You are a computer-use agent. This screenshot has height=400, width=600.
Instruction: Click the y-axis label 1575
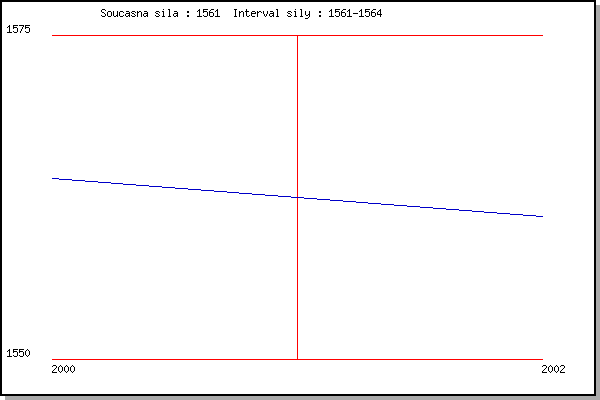click(18, 29)
